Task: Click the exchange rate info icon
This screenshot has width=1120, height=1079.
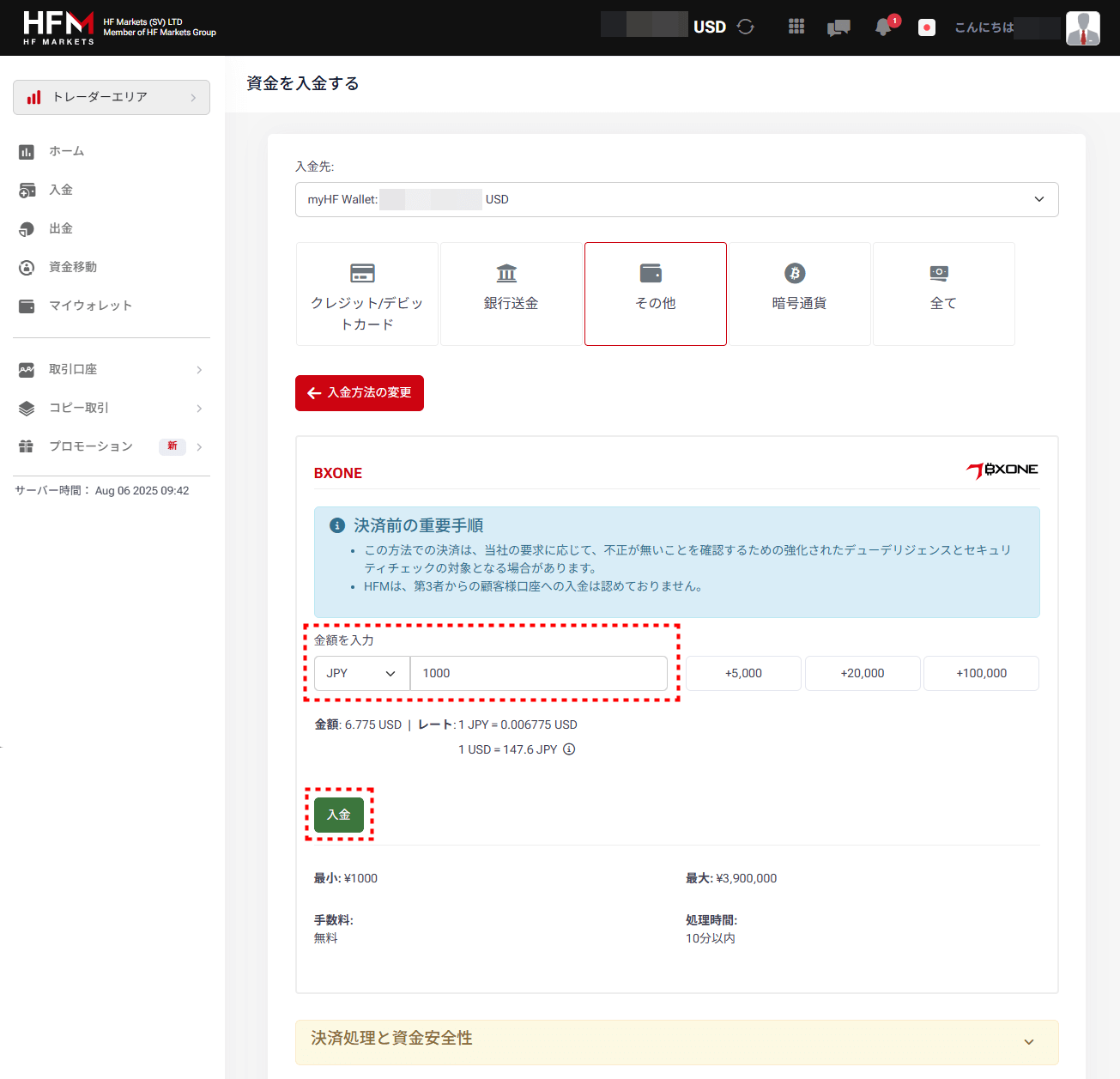Action: pos(569,749)
